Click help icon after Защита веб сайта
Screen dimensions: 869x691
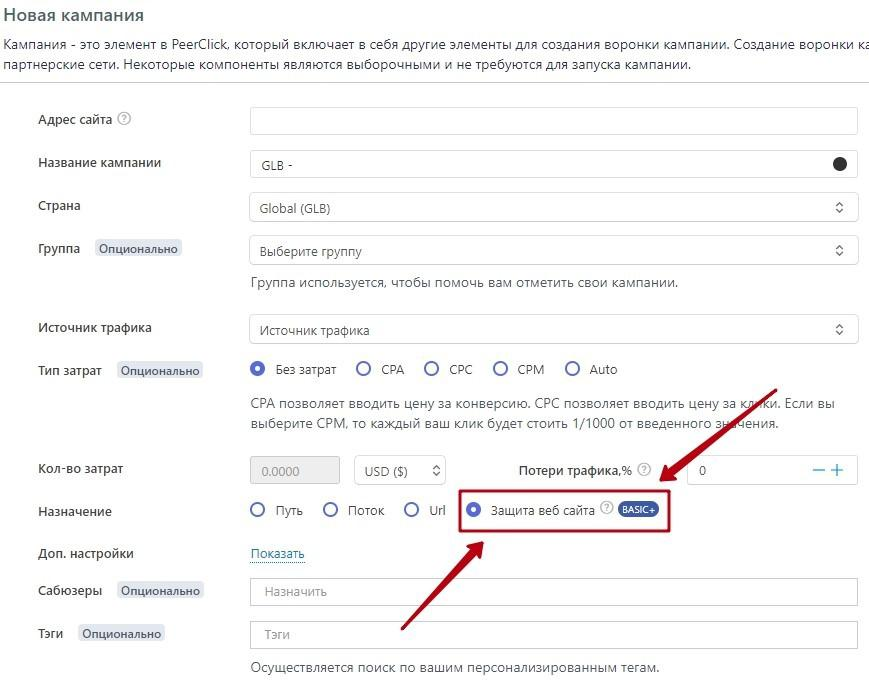tap(606, 510)
